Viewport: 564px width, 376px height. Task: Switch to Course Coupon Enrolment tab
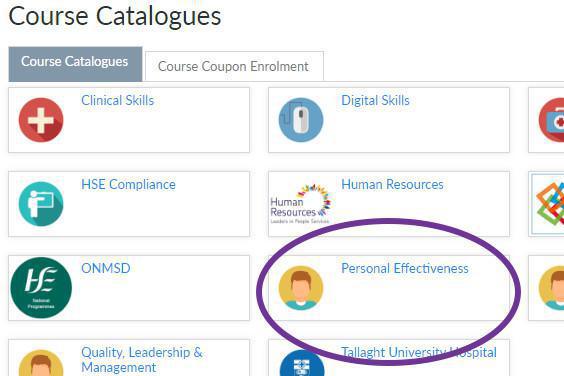point(234,66)
